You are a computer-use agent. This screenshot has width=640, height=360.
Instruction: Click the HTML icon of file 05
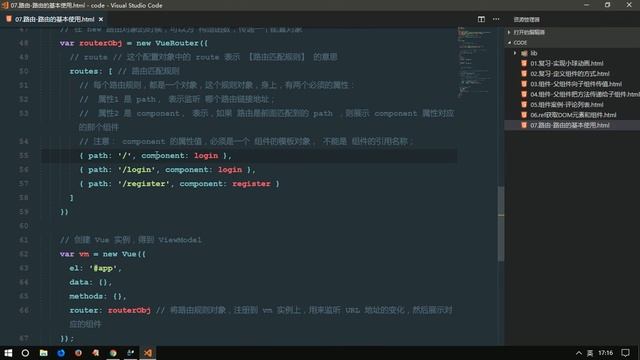[524, 104]
